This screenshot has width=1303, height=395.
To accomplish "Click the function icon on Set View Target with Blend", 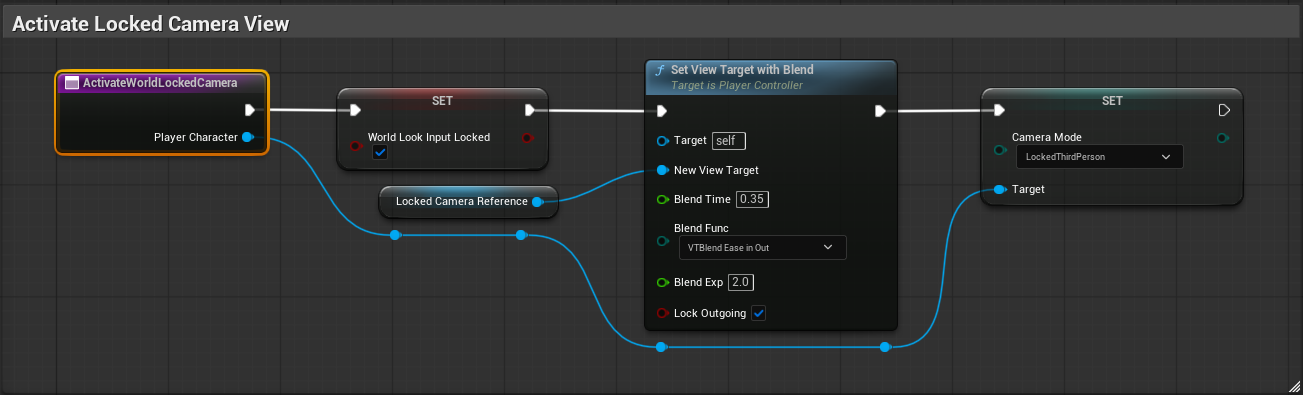I will coord(659,70).
